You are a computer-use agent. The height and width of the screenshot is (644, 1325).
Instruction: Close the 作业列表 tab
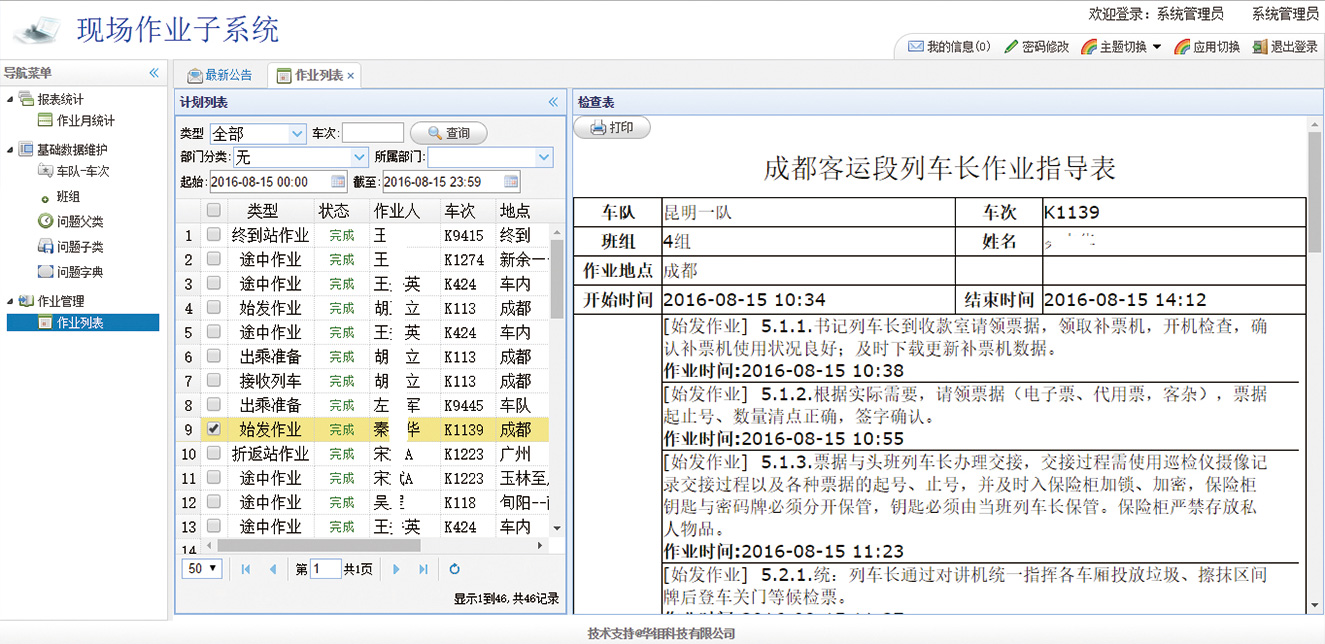pos(351,76)
